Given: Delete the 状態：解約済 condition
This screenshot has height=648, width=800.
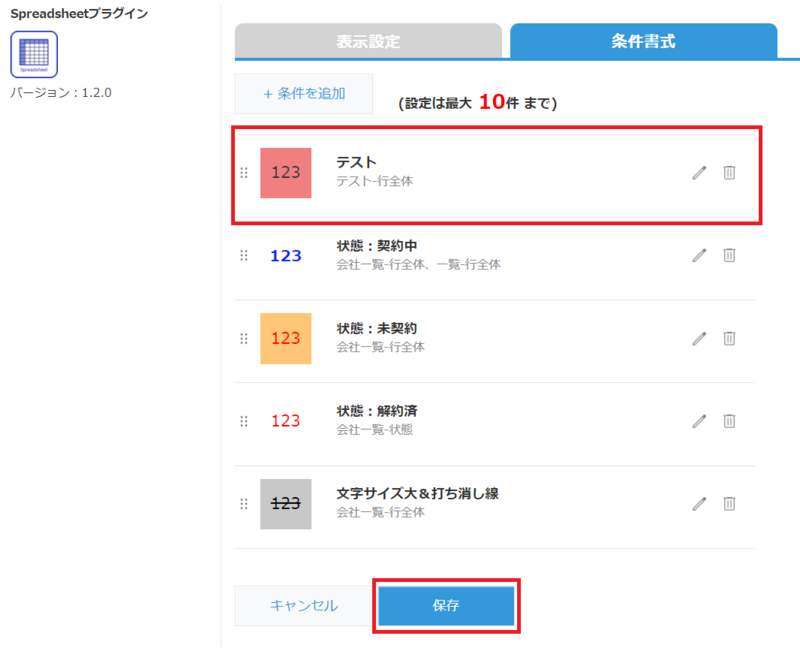Looking at the screenshot, I should pos(729,421).
